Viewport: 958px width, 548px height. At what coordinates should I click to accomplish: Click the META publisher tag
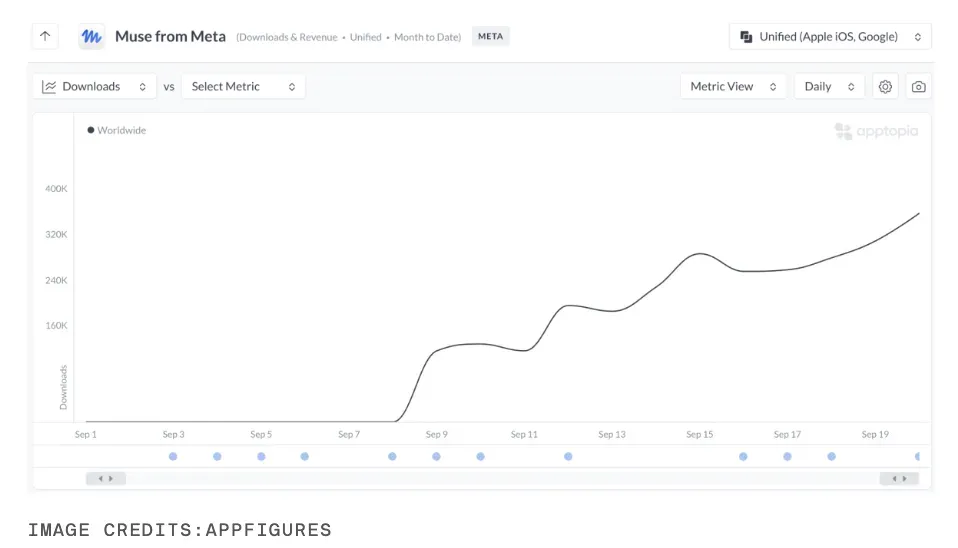(x=491, y=36)
